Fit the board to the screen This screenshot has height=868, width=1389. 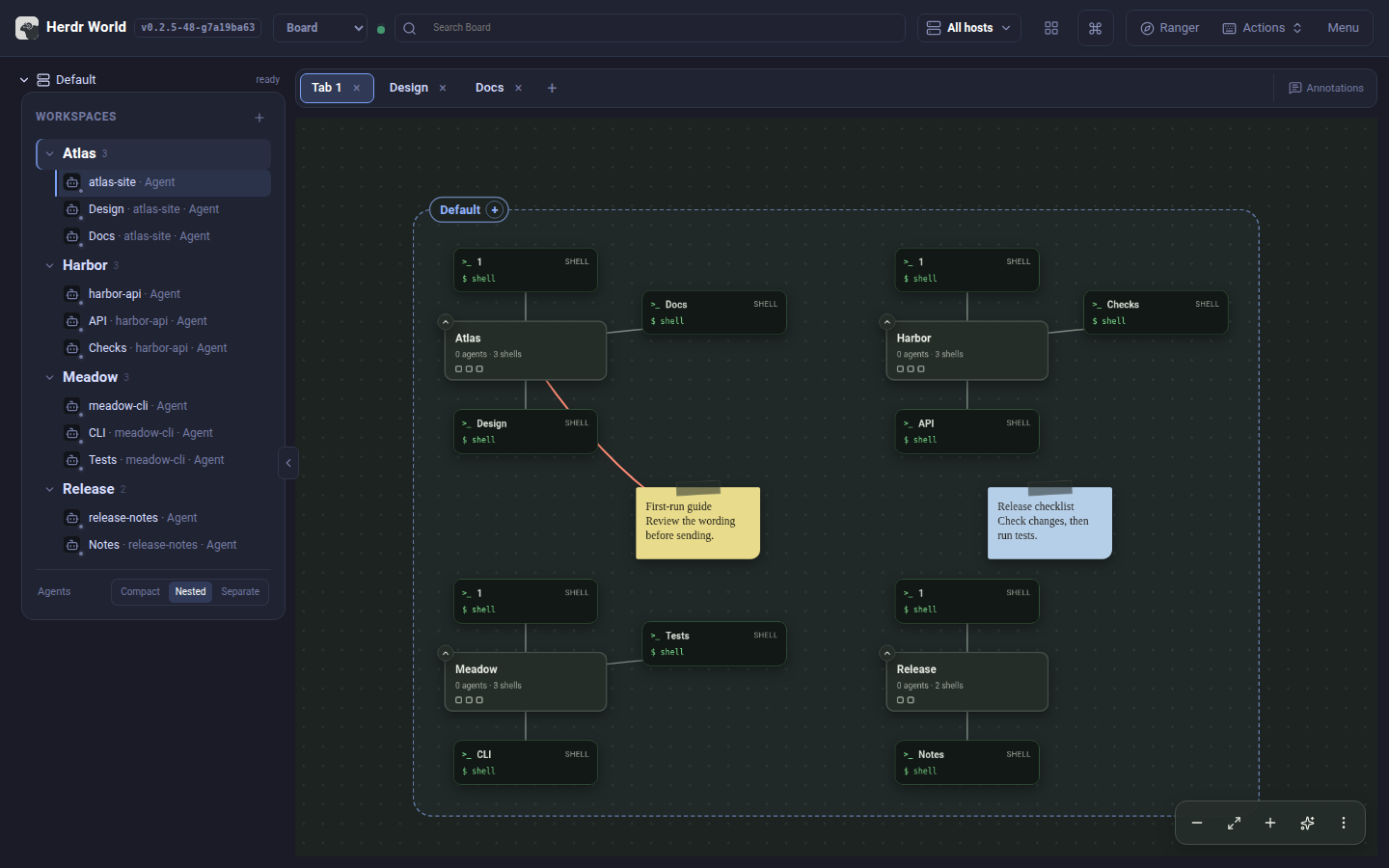pyautogui.click(x=1234, y=823)
